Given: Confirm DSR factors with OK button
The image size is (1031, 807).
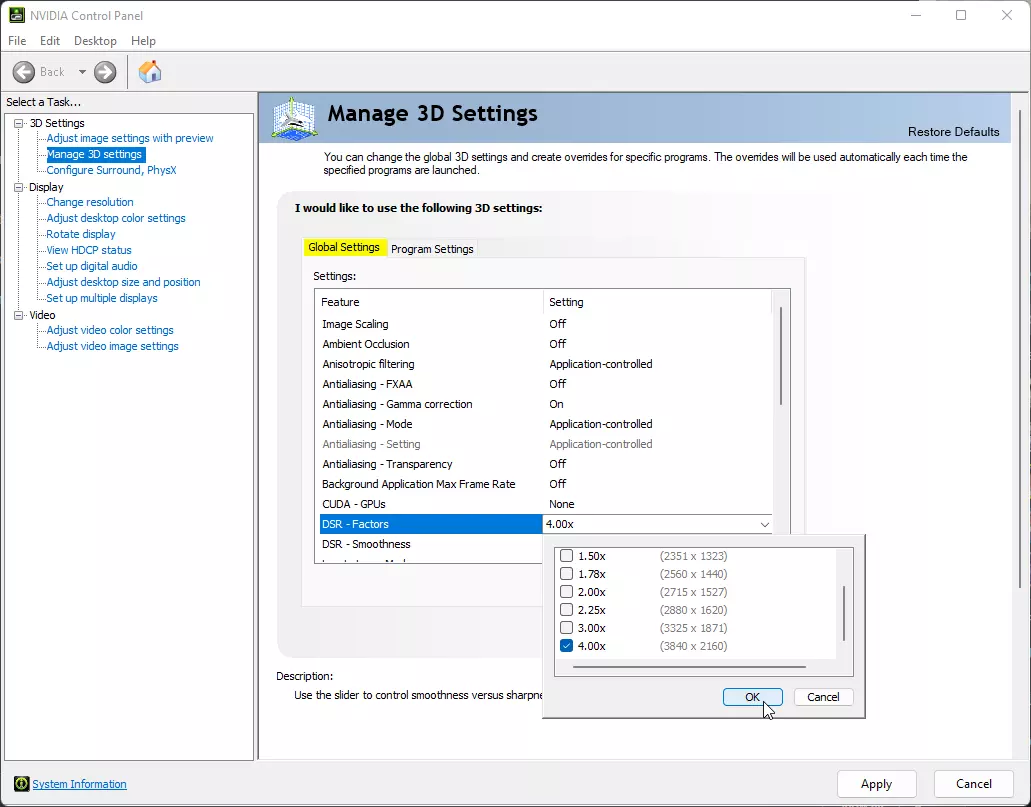Looking at the screenshot, I should (x=752, y=697).
